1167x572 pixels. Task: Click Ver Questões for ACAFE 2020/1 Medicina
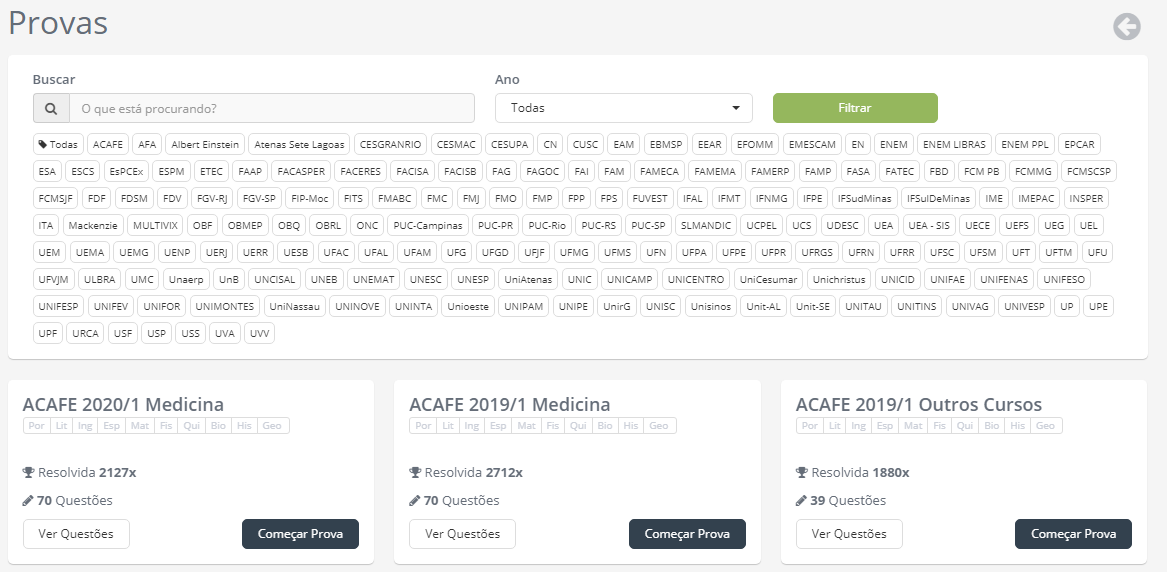tap(76, 534)
